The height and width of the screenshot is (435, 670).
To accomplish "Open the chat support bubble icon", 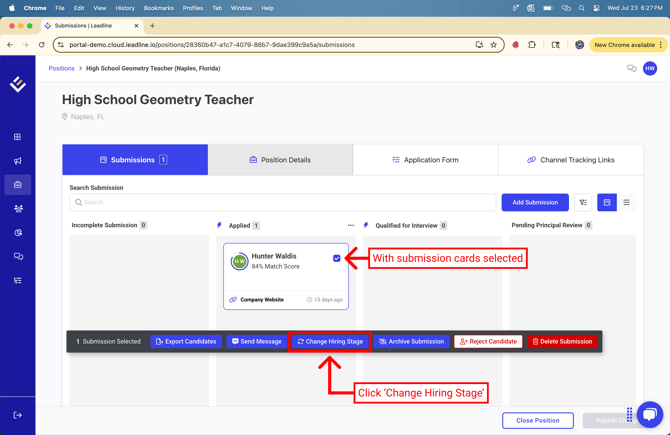I will point(650,413).
